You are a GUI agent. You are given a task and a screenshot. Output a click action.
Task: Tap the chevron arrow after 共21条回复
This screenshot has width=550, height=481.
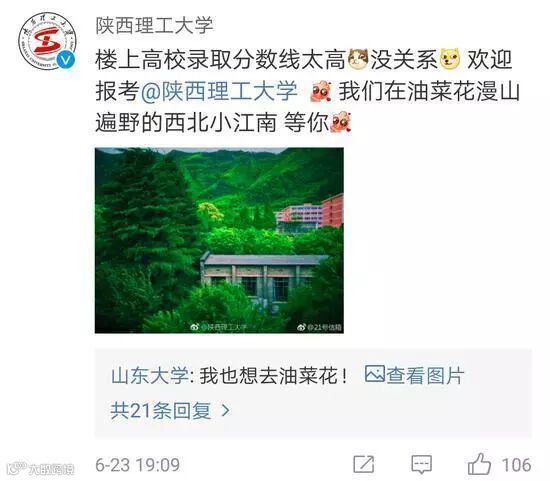(x=226, y=410)
